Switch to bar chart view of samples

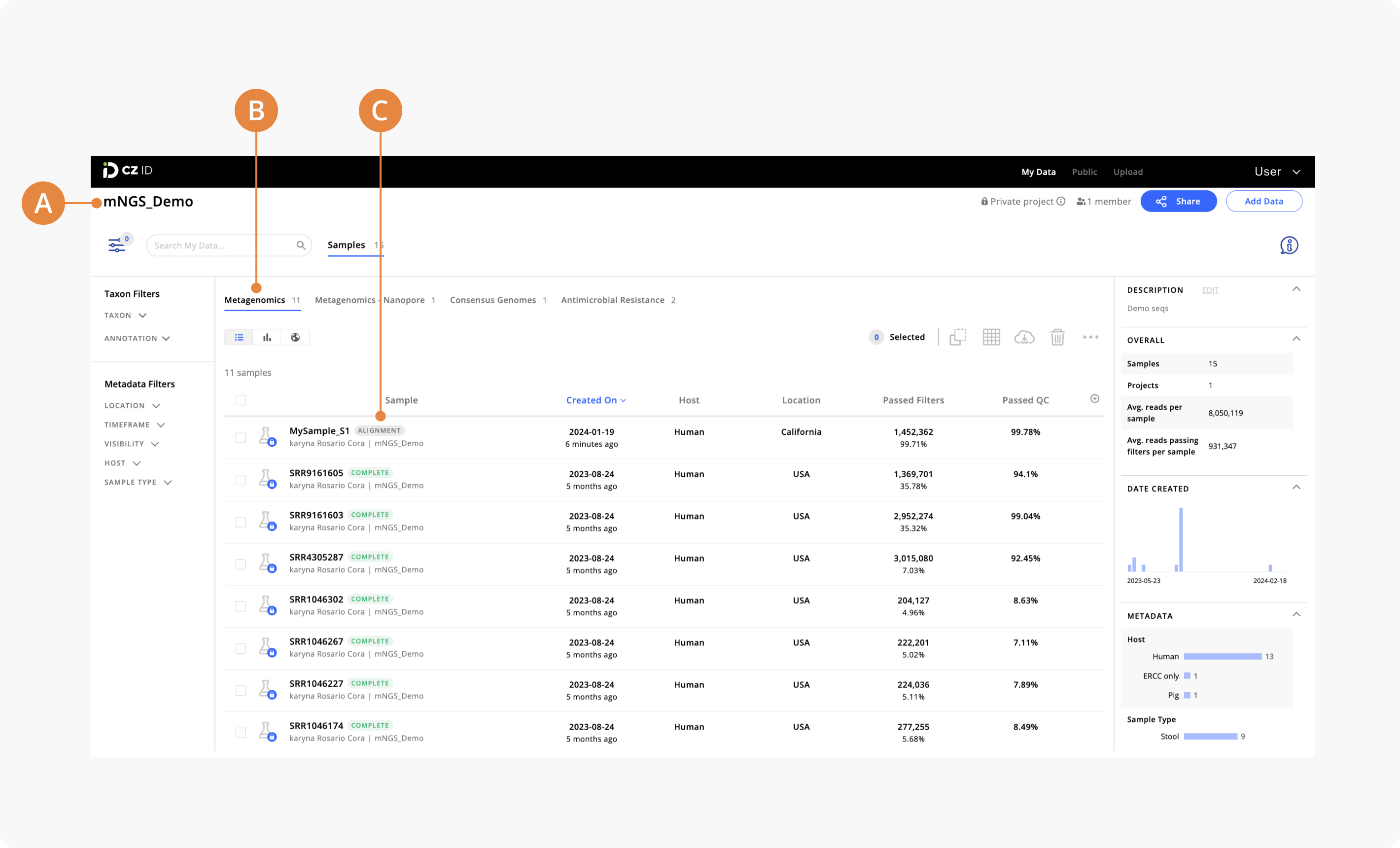[x=267, y=337]
